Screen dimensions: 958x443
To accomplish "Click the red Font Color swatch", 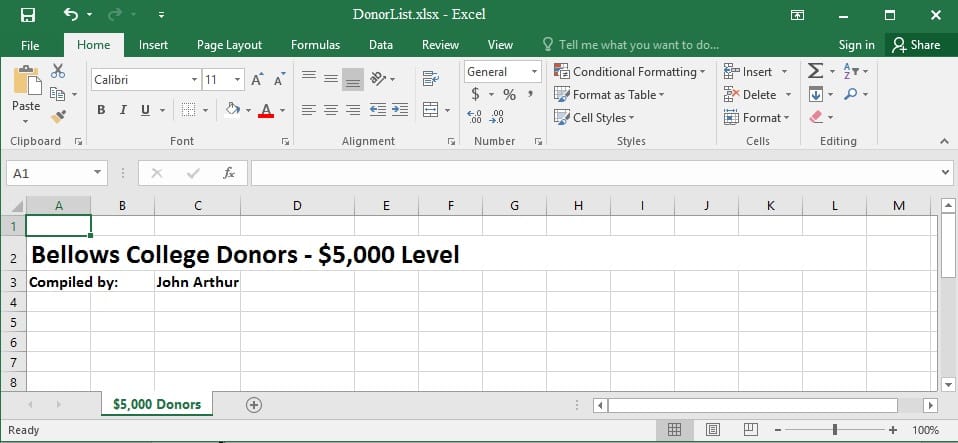I will coord(266,110).
